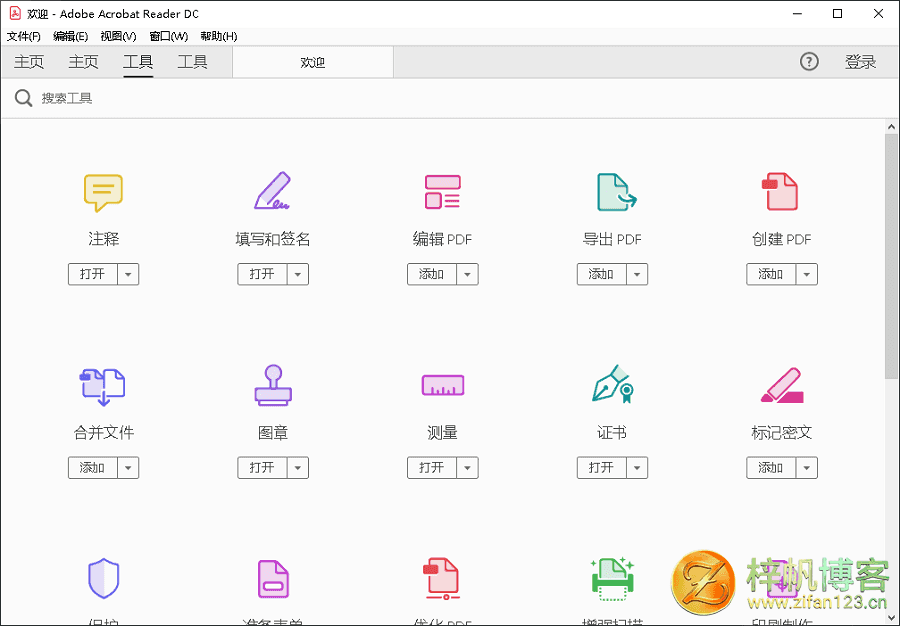Click 添加 button under 标记密文
900x626 pixels.
pyautogui.click(x=771, y=468)
